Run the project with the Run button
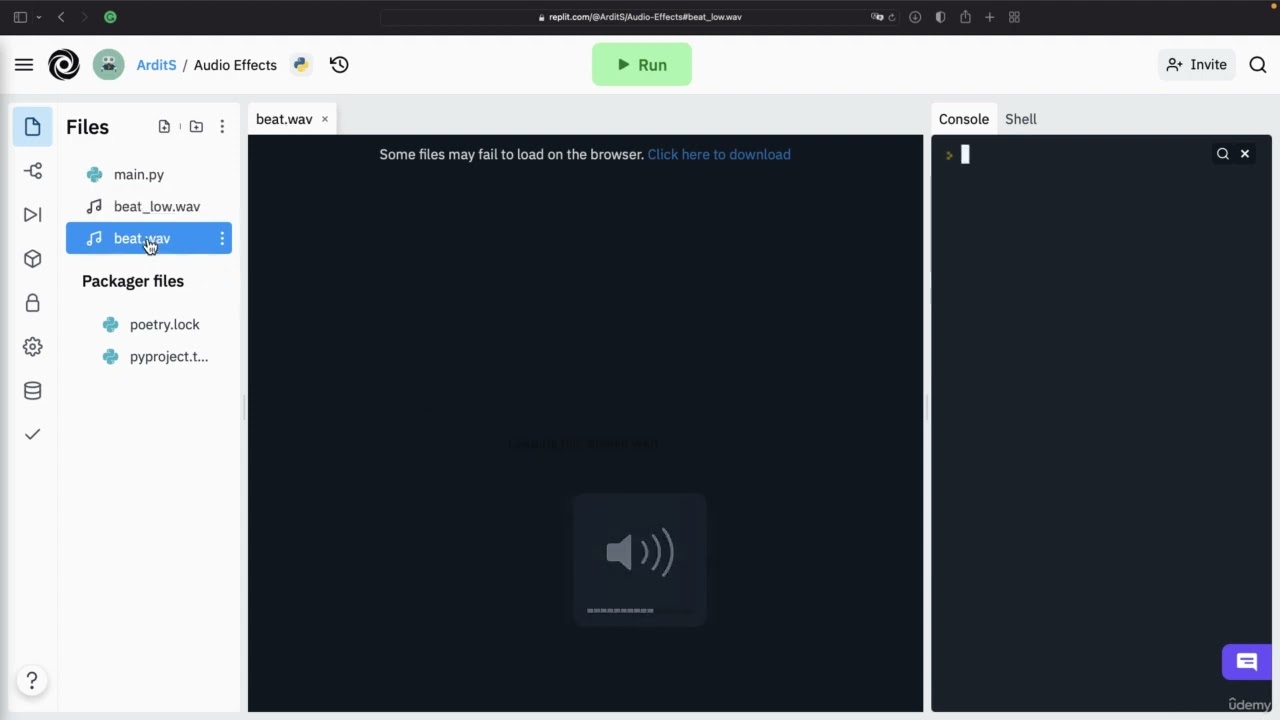This screenshot has width=1280, height=720. [642, 65]
